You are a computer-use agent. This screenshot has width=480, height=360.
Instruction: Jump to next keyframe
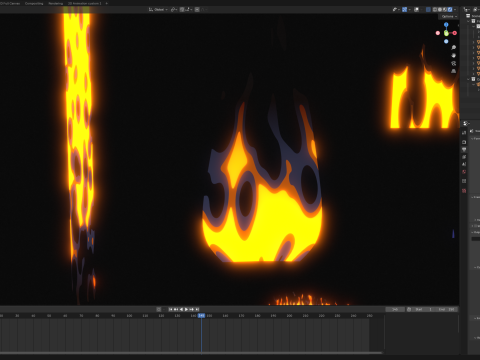(x=192, y=309)
